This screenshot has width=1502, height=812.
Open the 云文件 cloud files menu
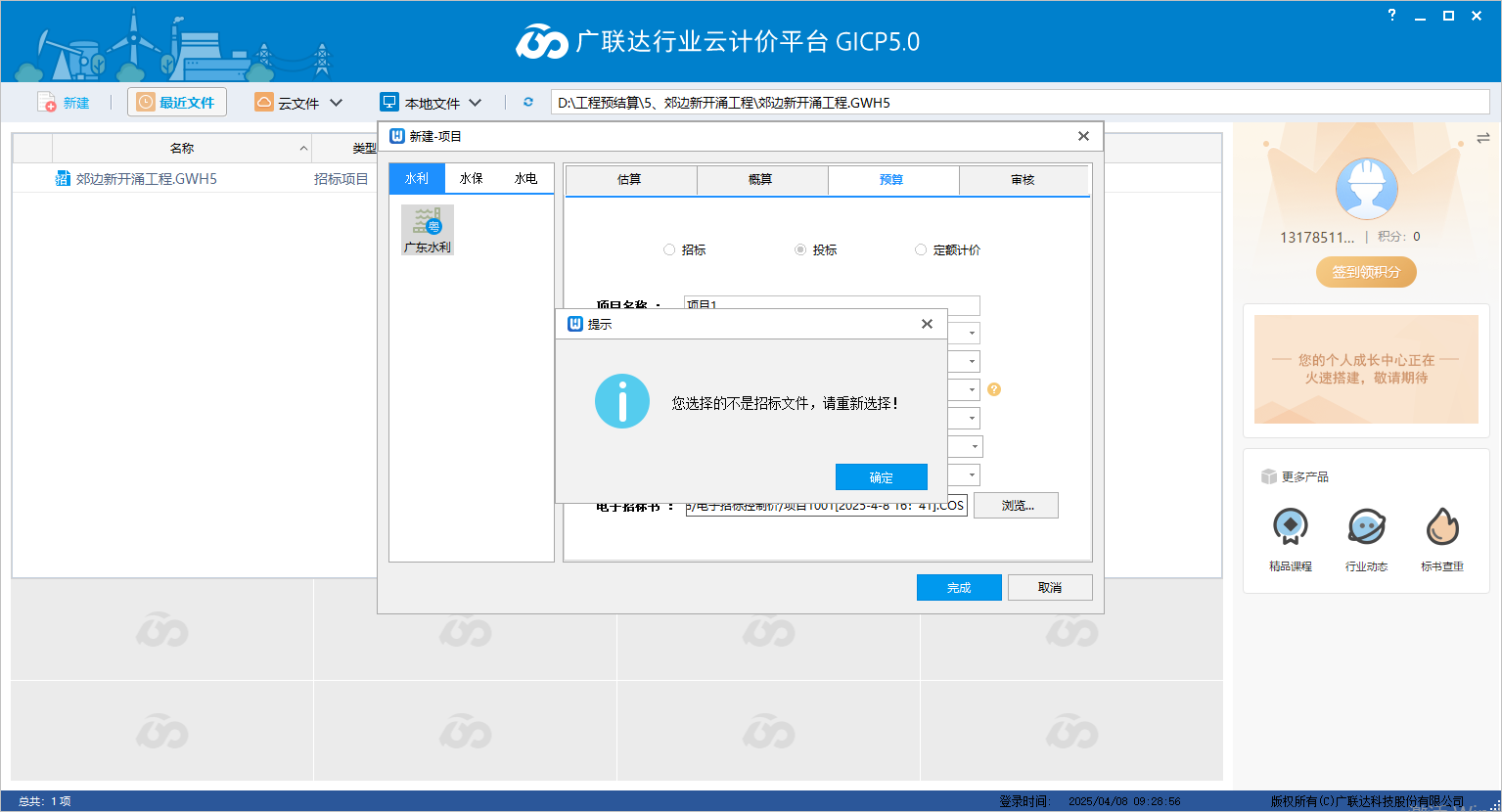[x=298, y=103]
